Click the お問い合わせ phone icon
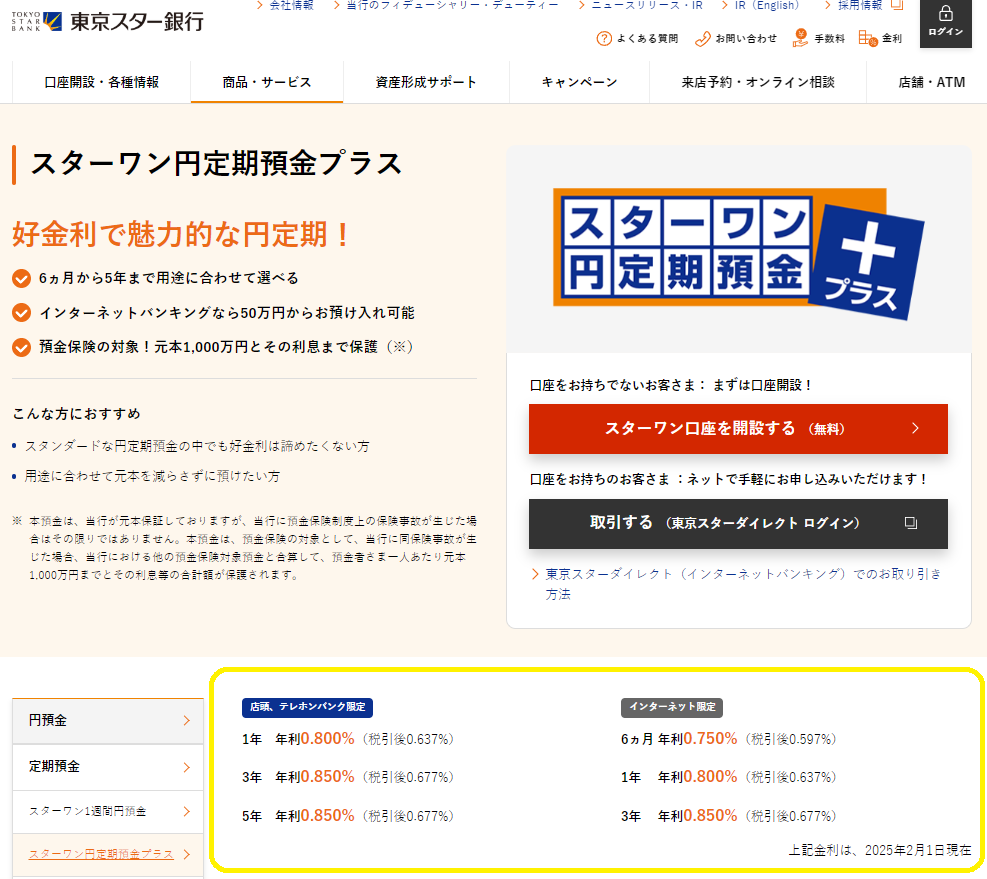 tap(702, 39)
